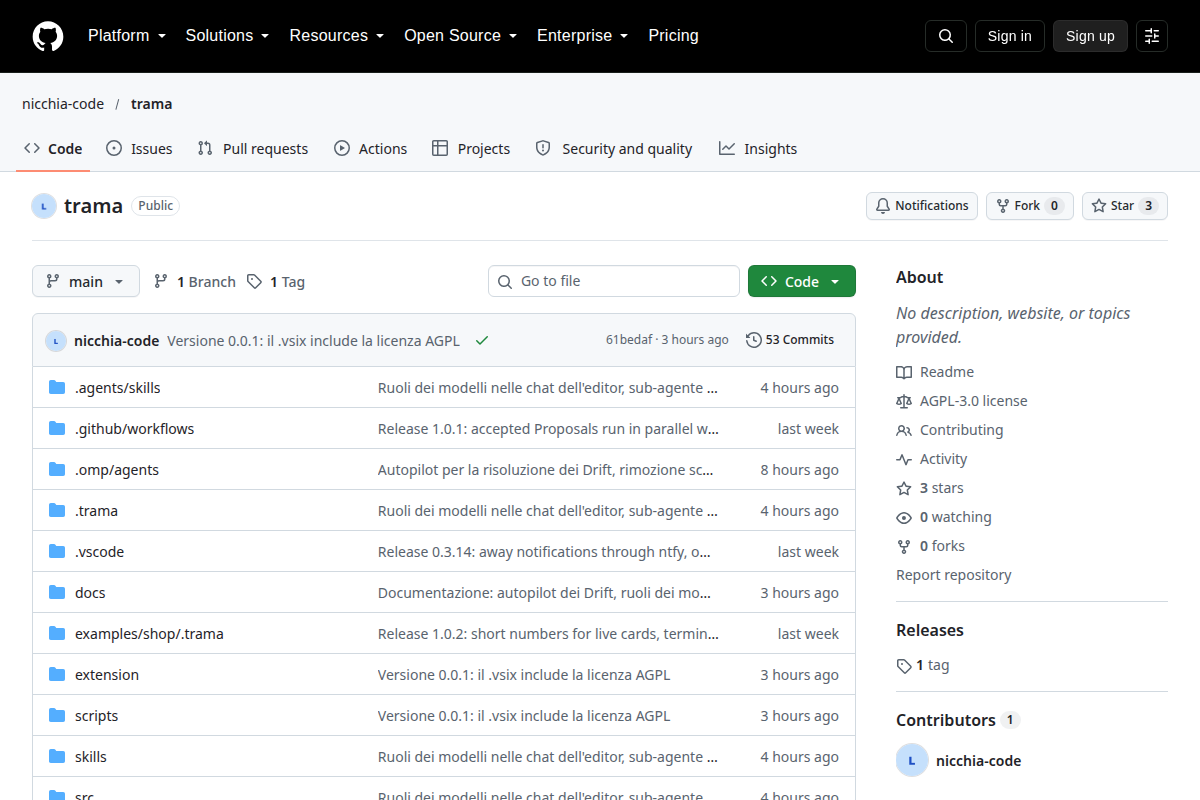Click the nicchia-code avatar beside repo title
Screen dimensions: 1200x800
[x=44, y=206]
